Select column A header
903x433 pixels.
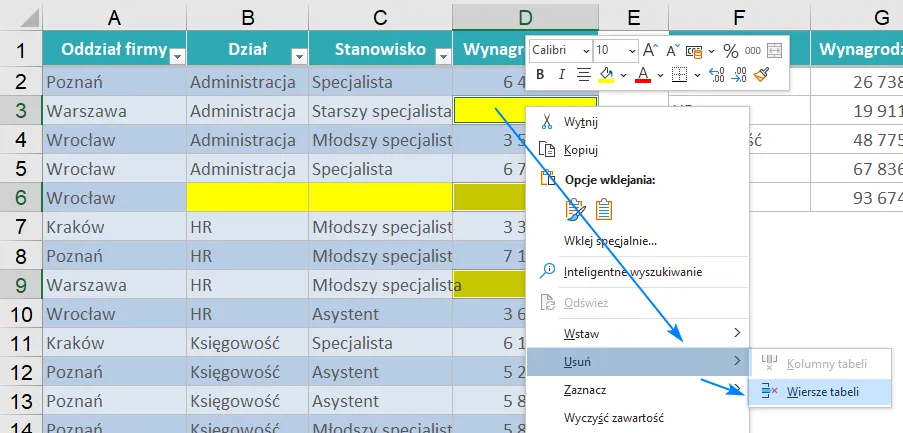[x=115, y=18]
